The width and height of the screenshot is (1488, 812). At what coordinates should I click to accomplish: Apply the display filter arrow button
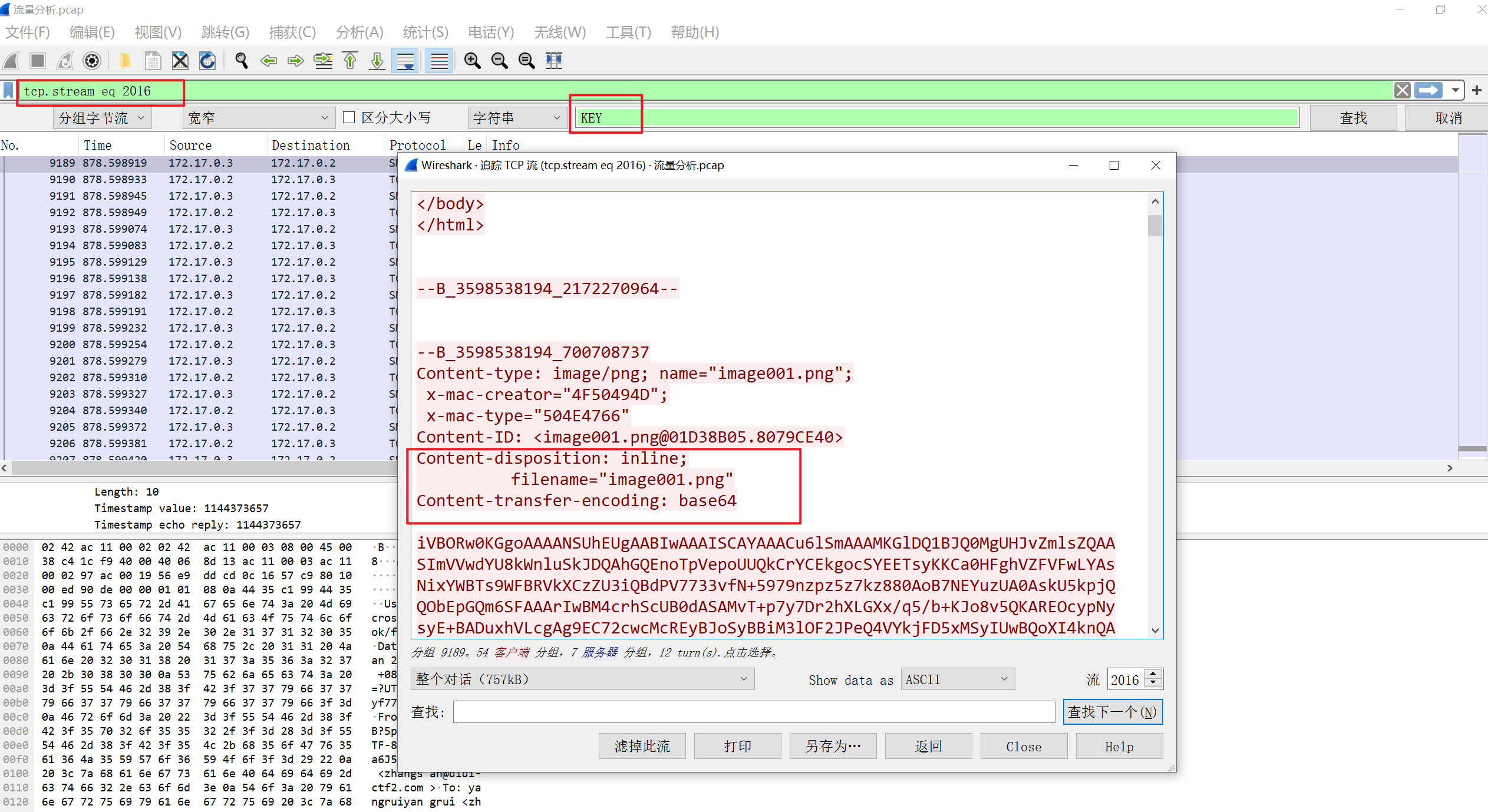pyautogui.click(x=1428, y=90)
